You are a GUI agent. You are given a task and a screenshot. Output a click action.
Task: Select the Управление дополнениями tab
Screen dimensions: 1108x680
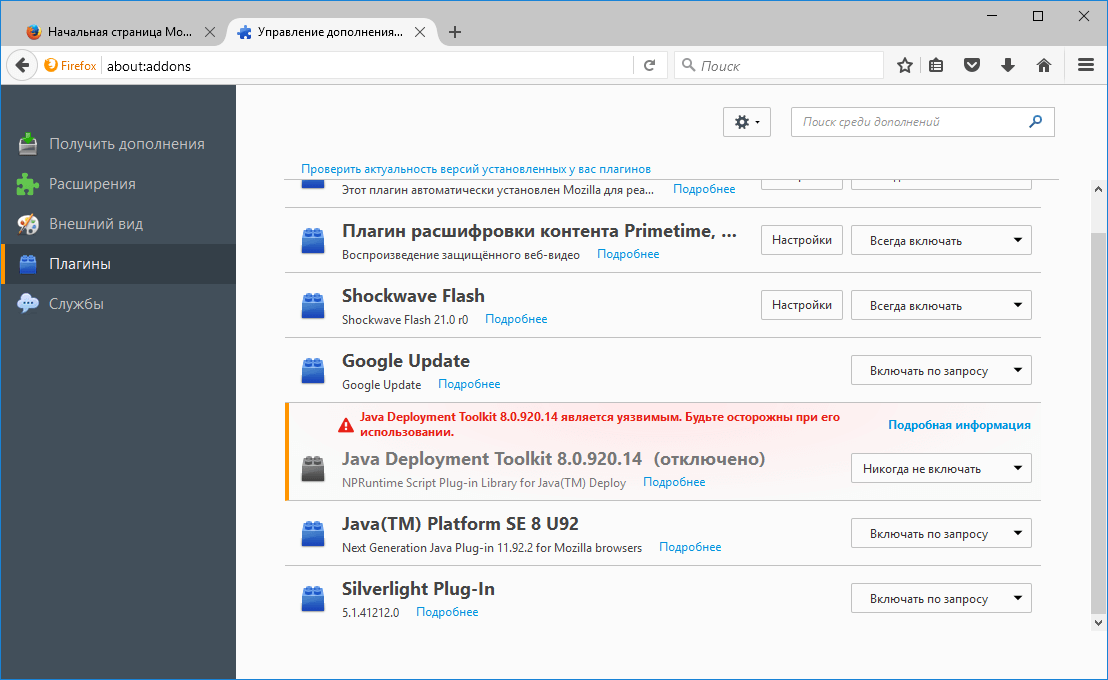pyautogui.click(x=330, y=31)
